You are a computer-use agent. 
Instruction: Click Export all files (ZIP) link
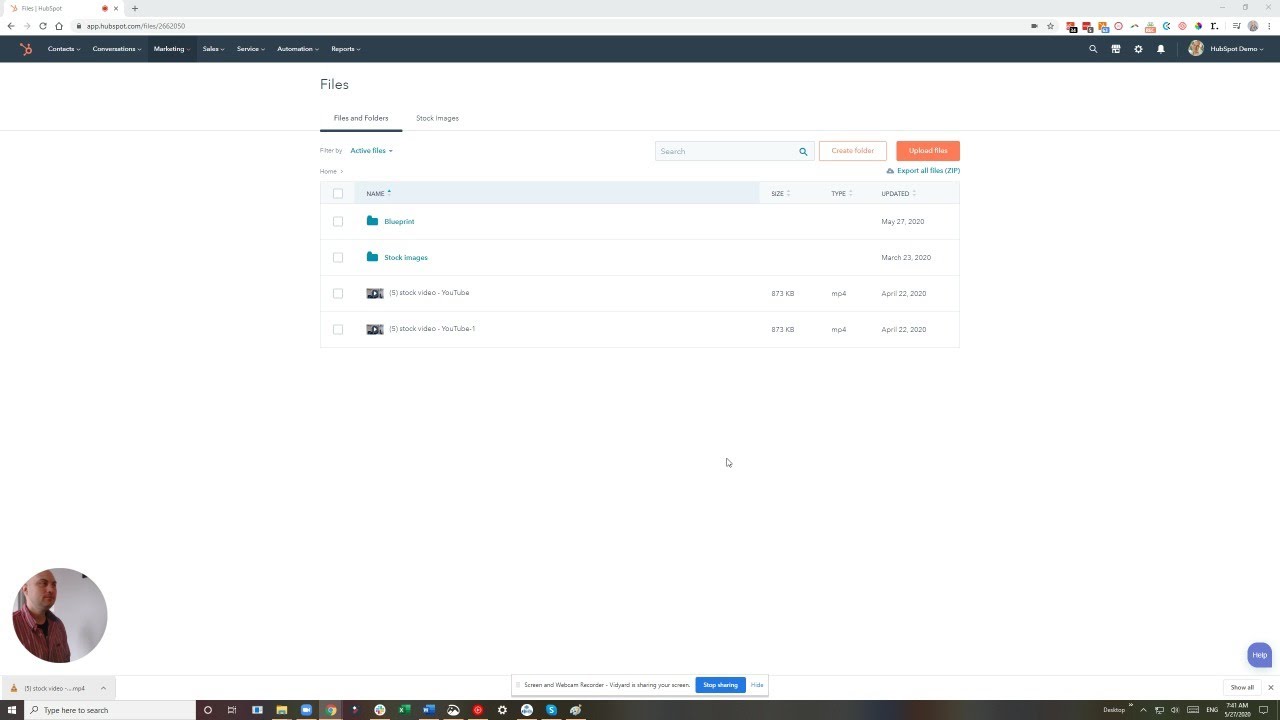[x=923, y=171]
